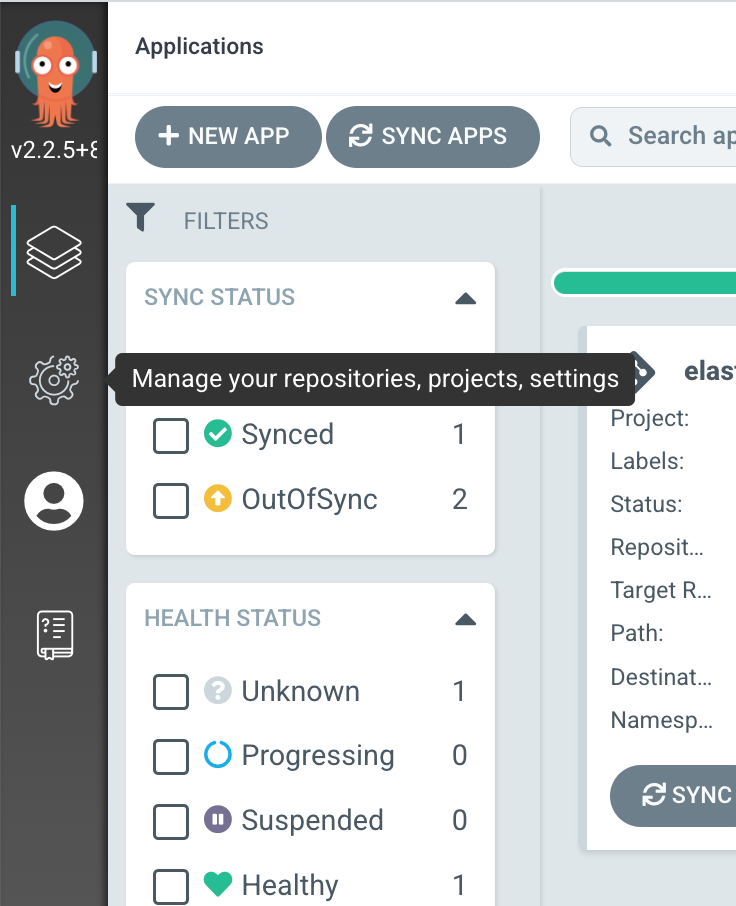Click the NEW APP button
The image size is (736, 906).
click(x=228, y=137)
